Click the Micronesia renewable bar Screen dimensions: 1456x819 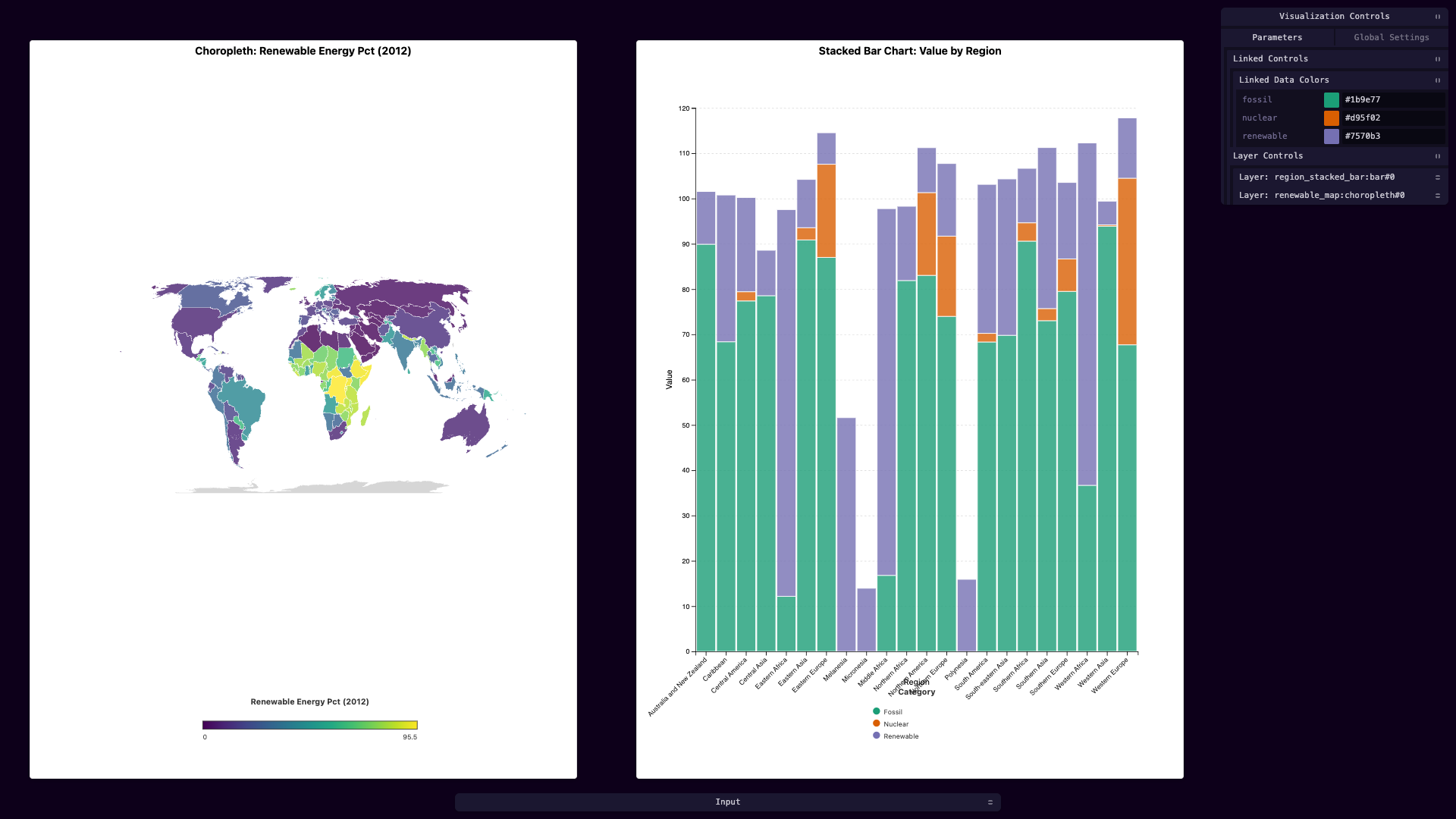tap(867, 620)
